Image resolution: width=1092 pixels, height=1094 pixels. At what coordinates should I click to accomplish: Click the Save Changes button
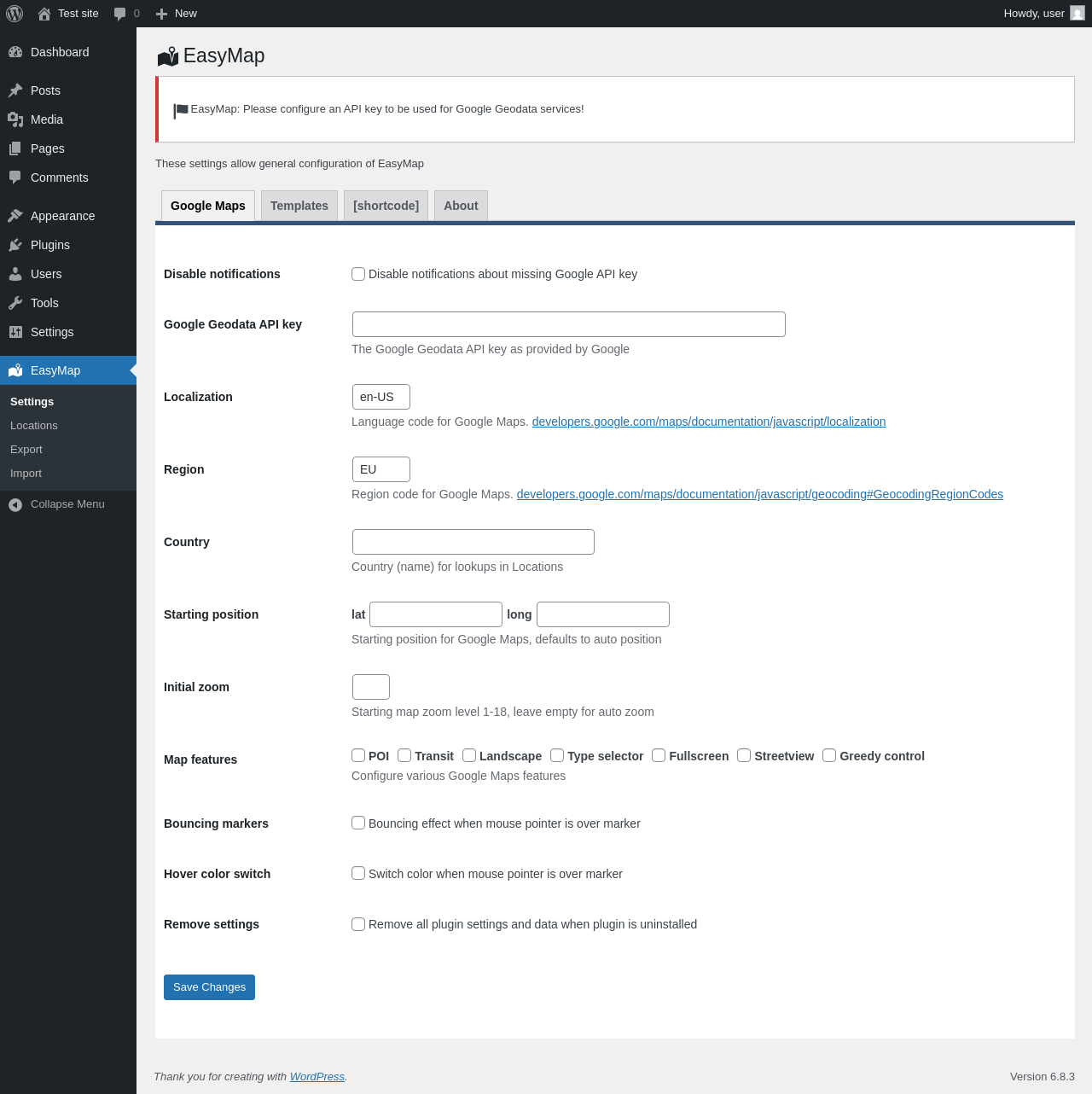click(209, 987)
